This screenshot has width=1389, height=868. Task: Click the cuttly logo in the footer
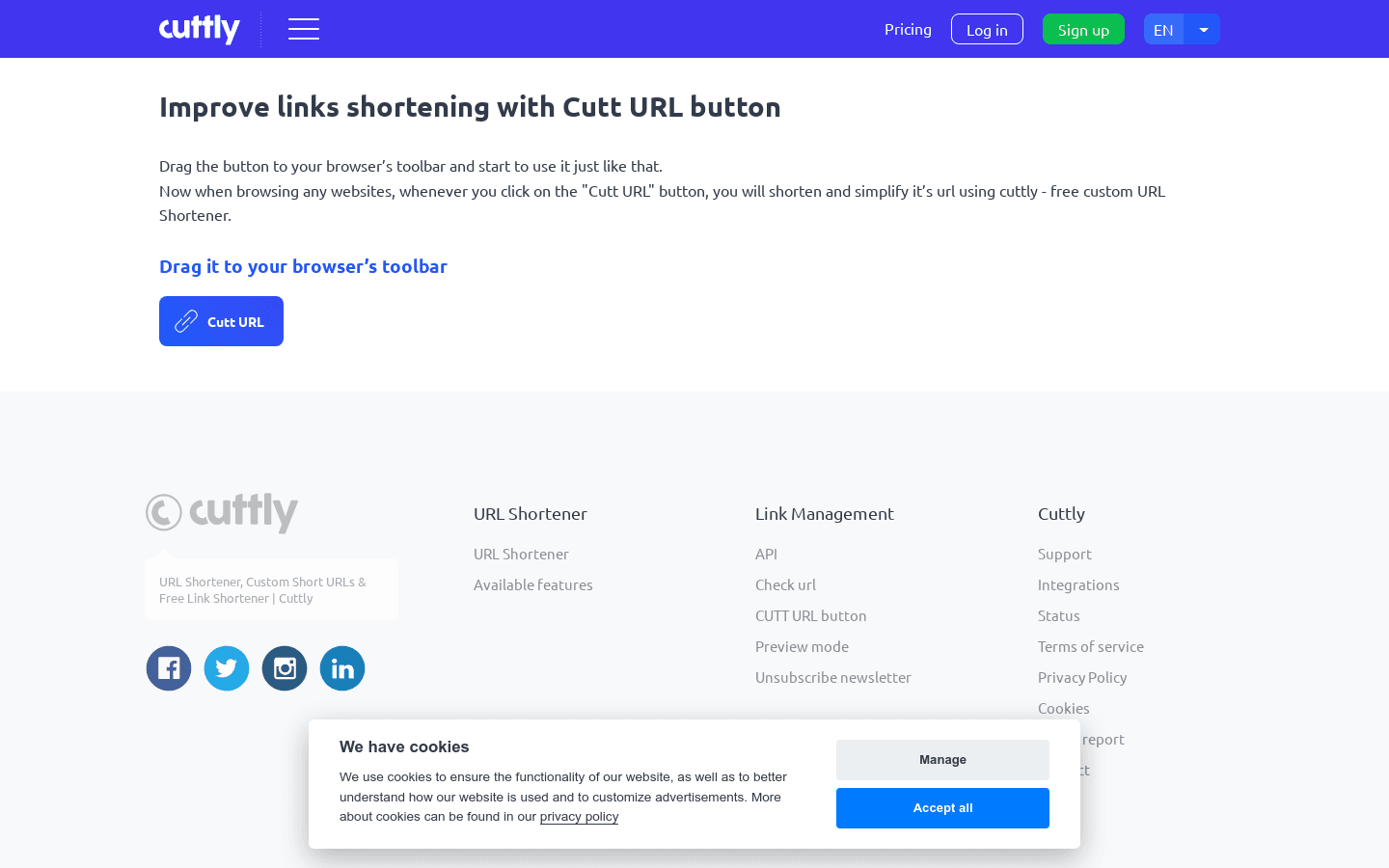[x=221, y=512]
